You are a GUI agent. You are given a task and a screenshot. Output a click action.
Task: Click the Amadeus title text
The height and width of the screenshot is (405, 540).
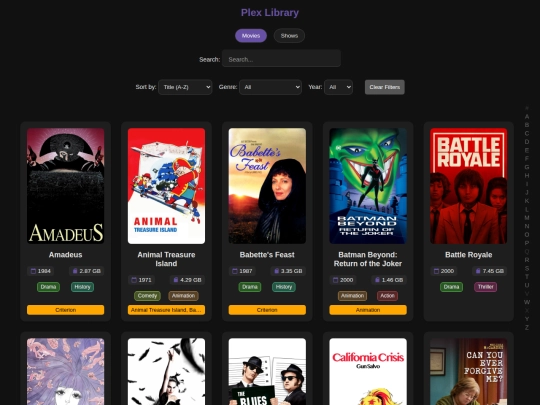(65, 255)
